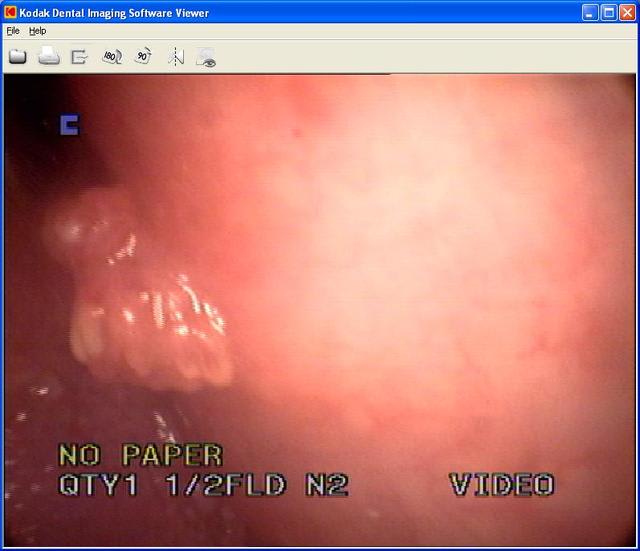The width and height of the screenshot is (640, 551).
Task: Minimize the Kodak viewer window
Action: click(591, 12)
